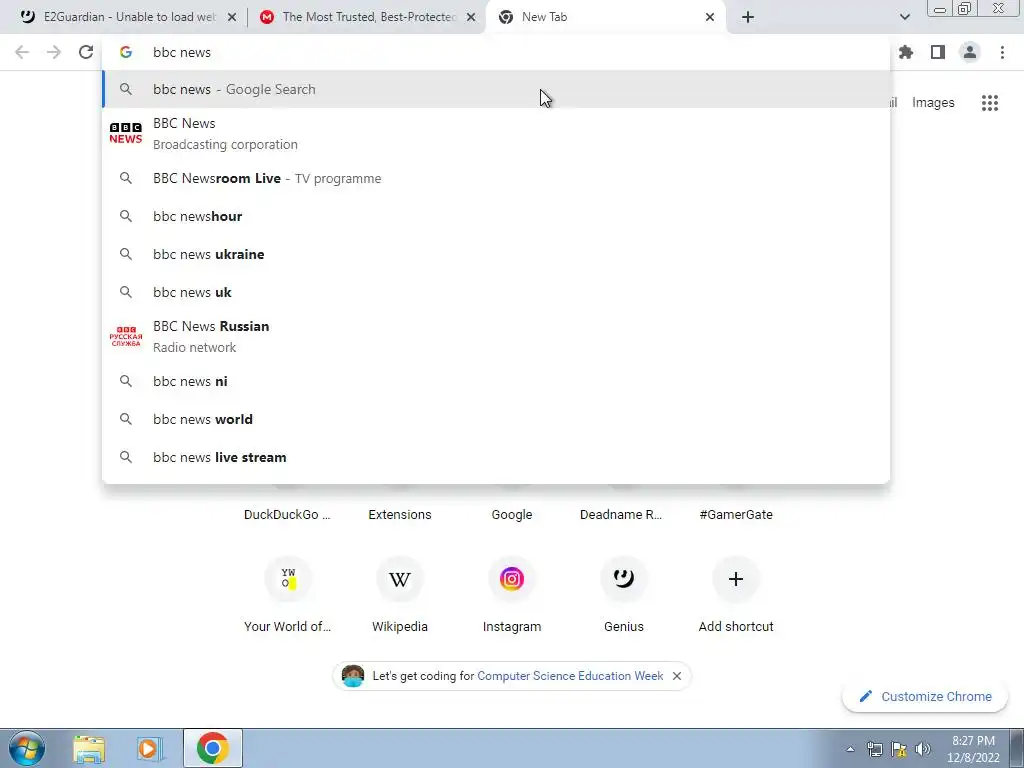Expand the tab search dropdown arrow
This screenshot has height=768, width=1024.
(904, 17)
